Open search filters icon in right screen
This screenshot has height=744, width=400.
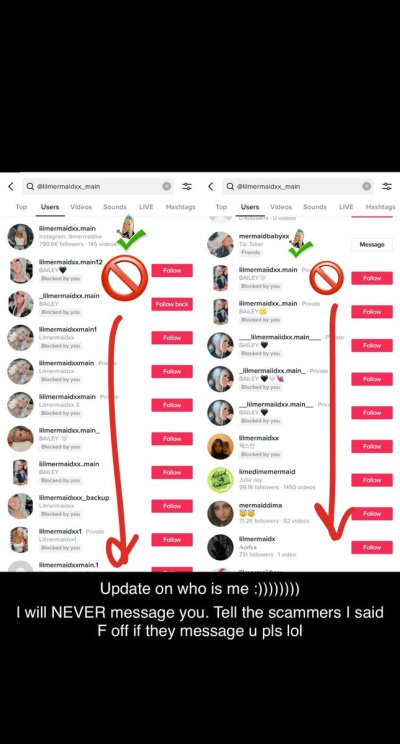tap(387, 186)
